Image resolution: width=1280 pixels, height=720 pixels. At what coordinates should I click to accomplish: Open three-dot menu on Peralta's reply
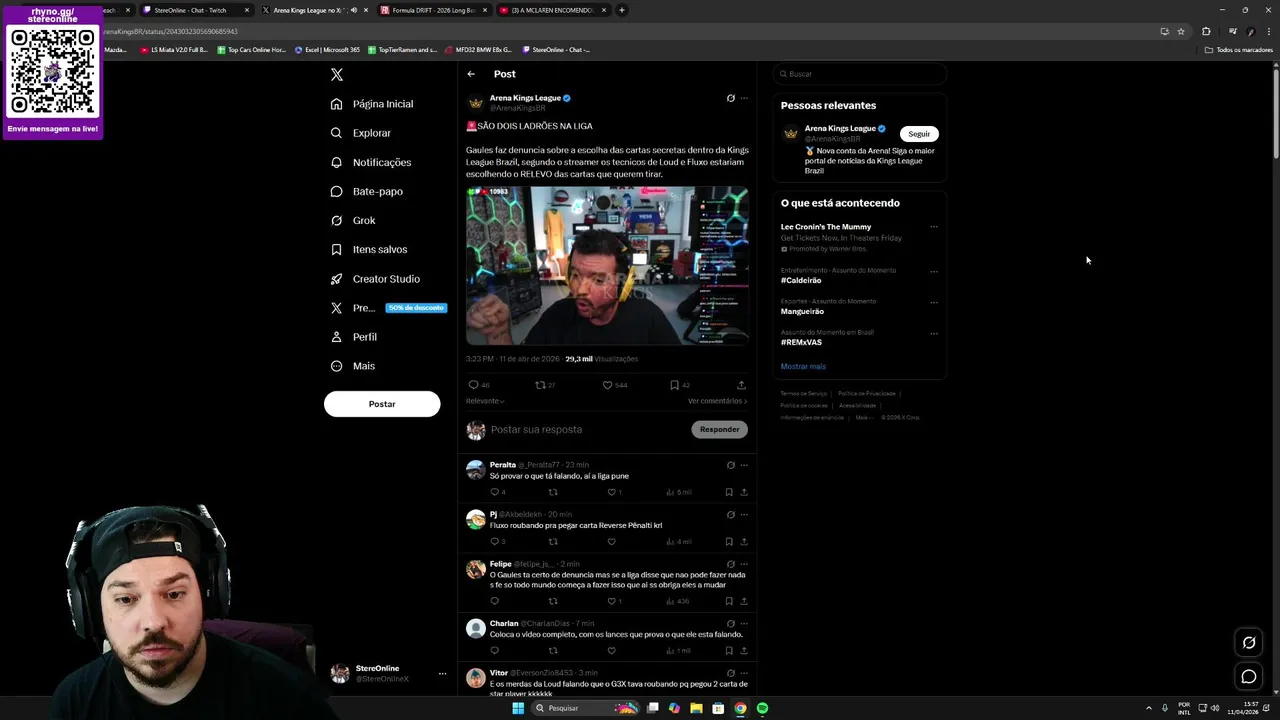pyautogui.click(x=744, y=465)
